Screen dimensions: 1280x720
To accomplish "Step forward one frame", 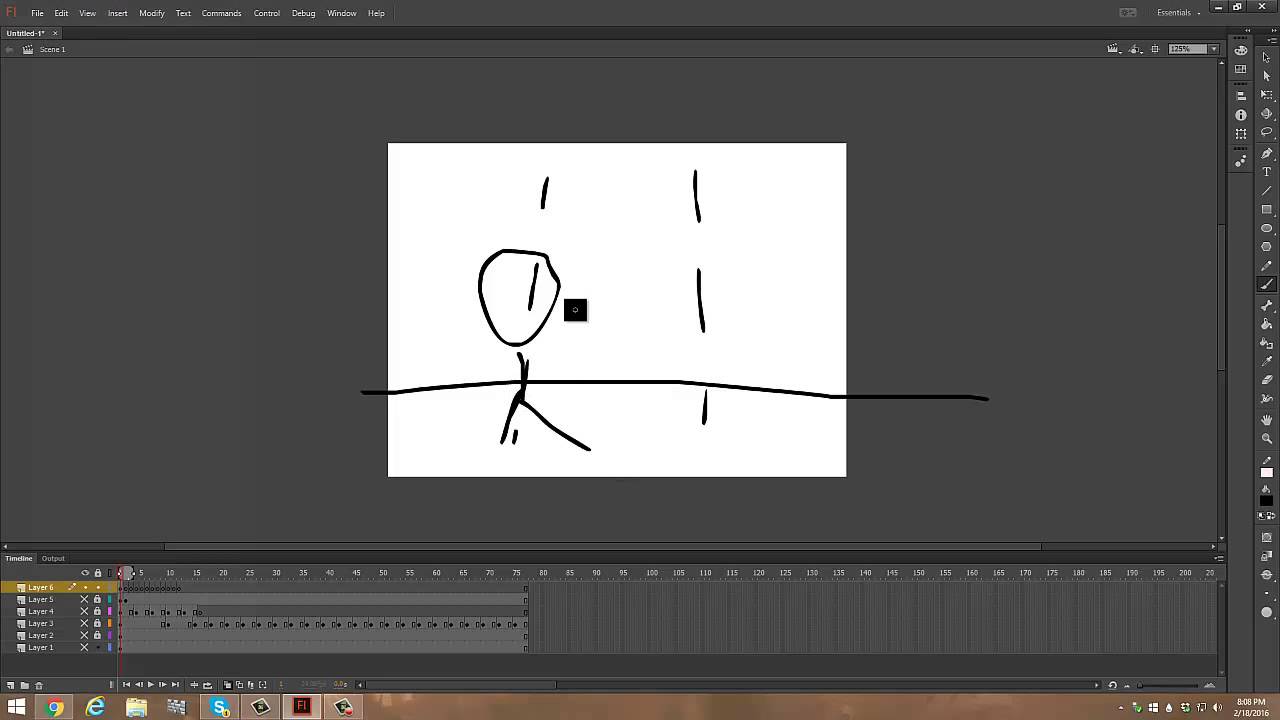I will [x=163, y=685].
